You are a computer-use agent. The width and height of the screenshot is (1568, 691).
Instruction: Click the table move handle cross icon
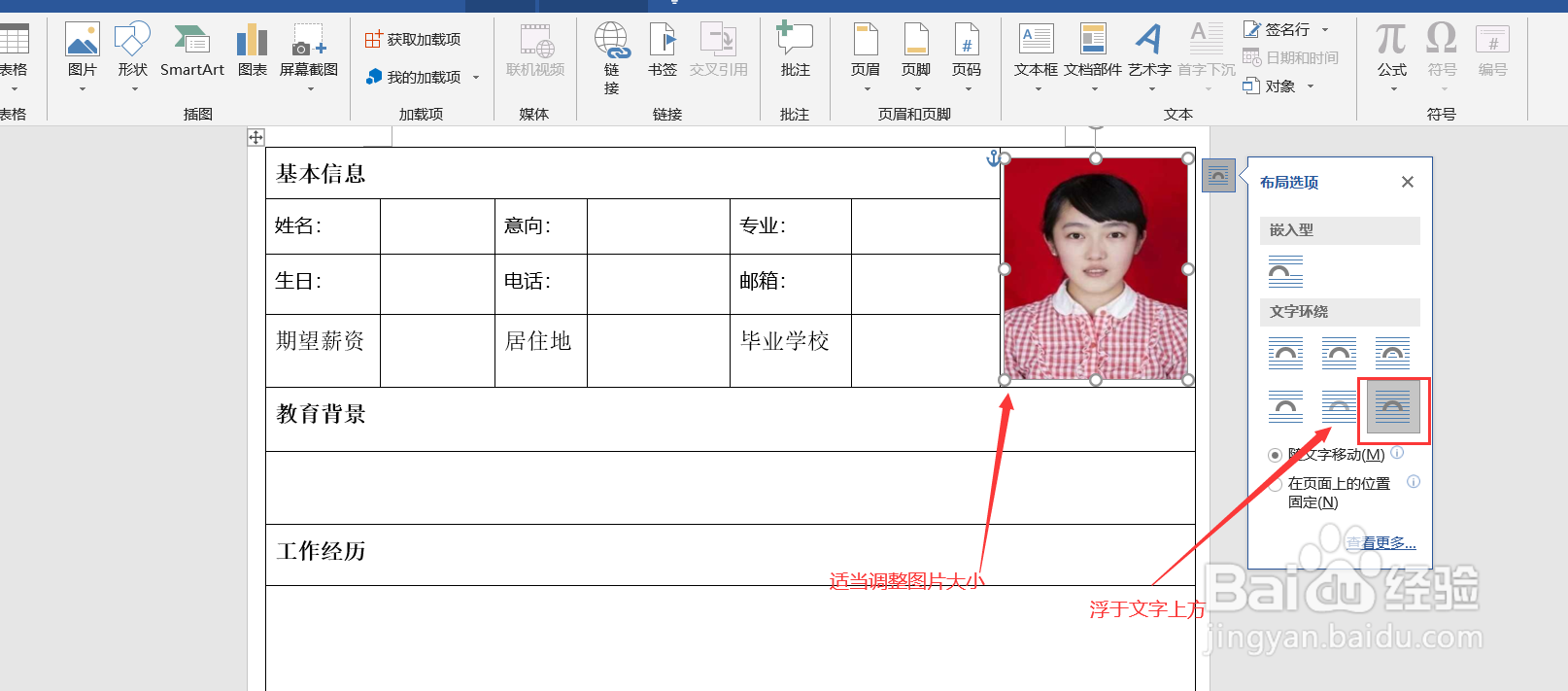tap(256, 137)
